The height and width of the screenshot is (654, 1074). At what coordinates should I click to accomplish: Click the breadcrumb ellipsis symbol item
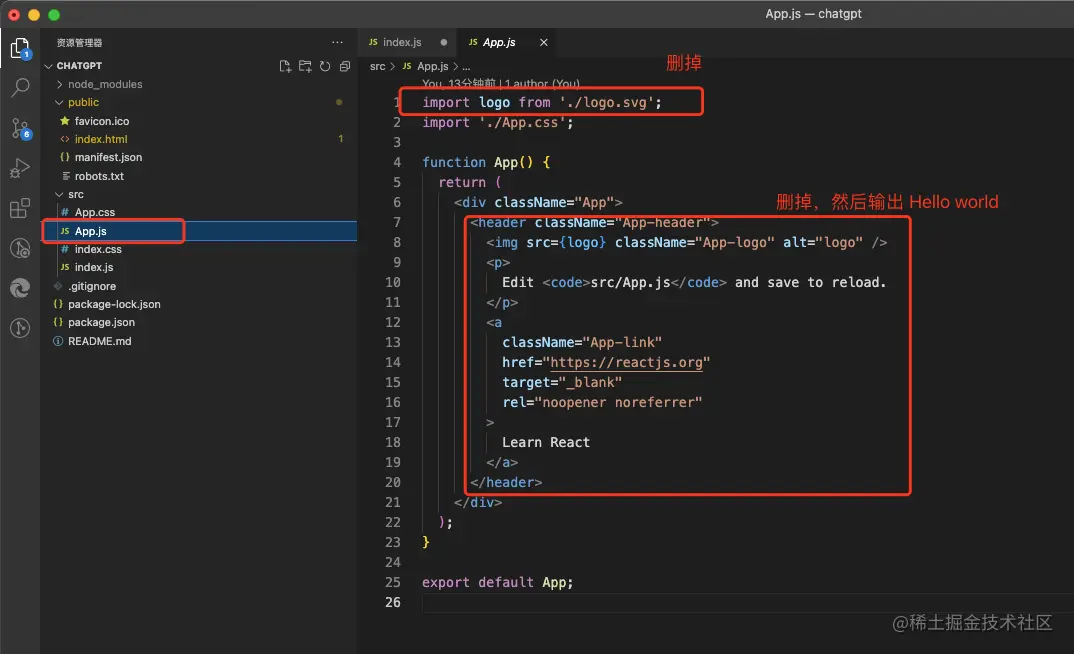[466, 66]
